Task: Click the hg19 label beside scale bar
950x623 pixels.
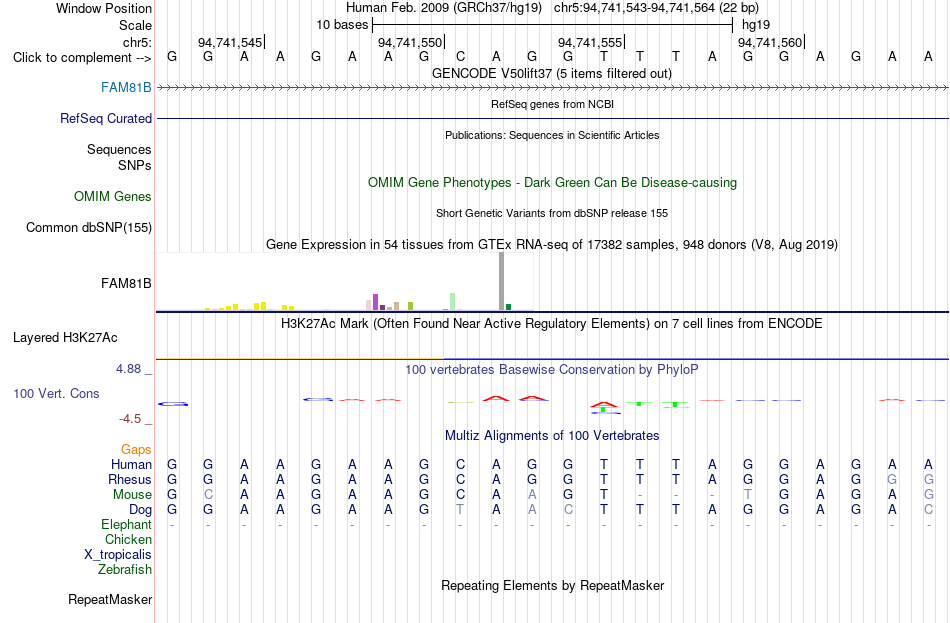Action: pos(756,25)
